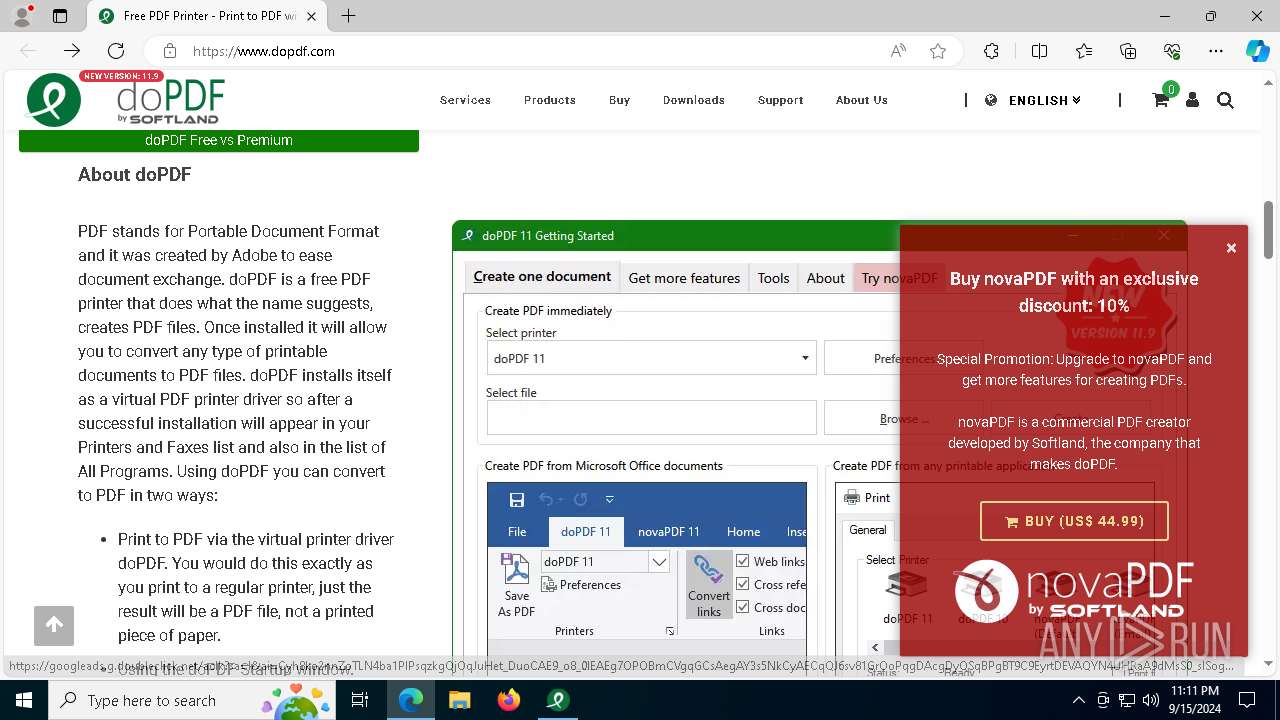The height and width of the screenshot is (720, 1280).
Task: Click the globe language icon
Action: [x=991, y=100]
